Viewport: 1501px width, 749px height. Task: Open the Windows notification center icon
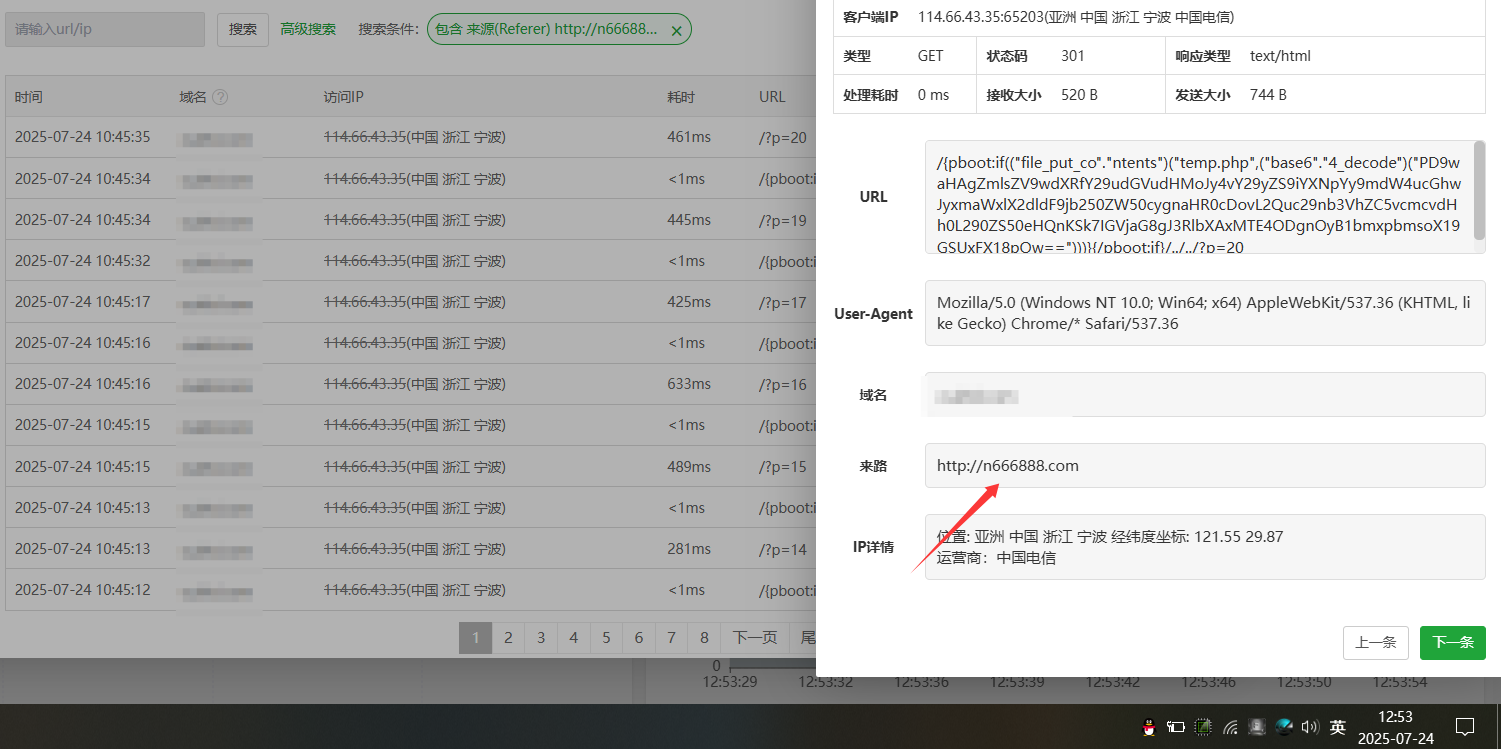click(1465, 727)
